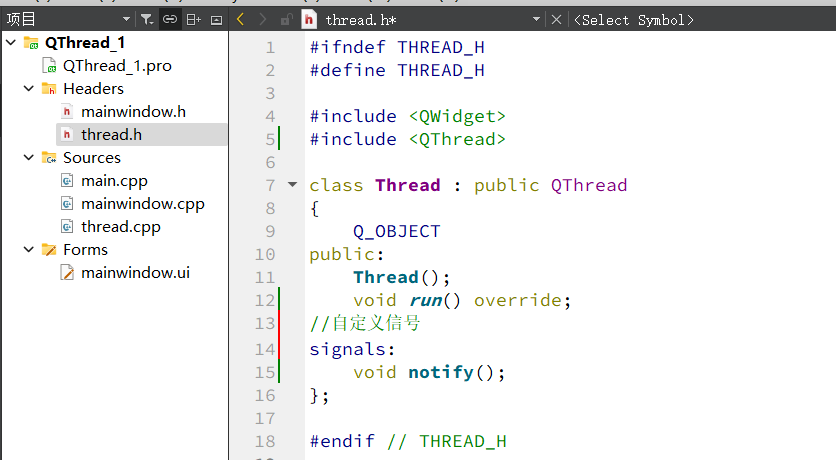Viewport: 836px width, 460px height.
Task: Click the 'override' keyword
Action: [518, 300]
